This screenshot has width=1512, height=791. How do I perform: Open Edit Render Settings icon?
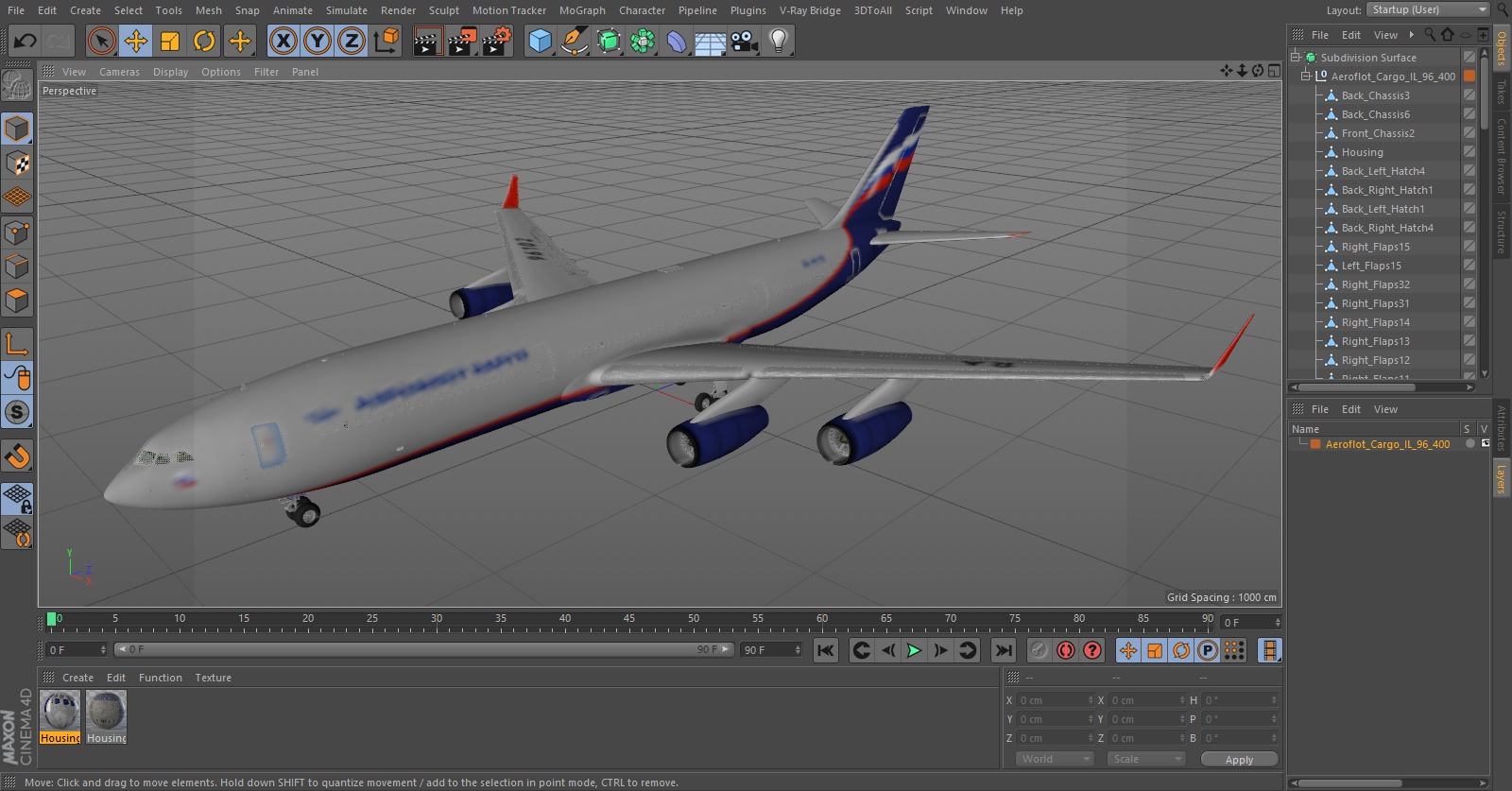[x=497, y=41]
